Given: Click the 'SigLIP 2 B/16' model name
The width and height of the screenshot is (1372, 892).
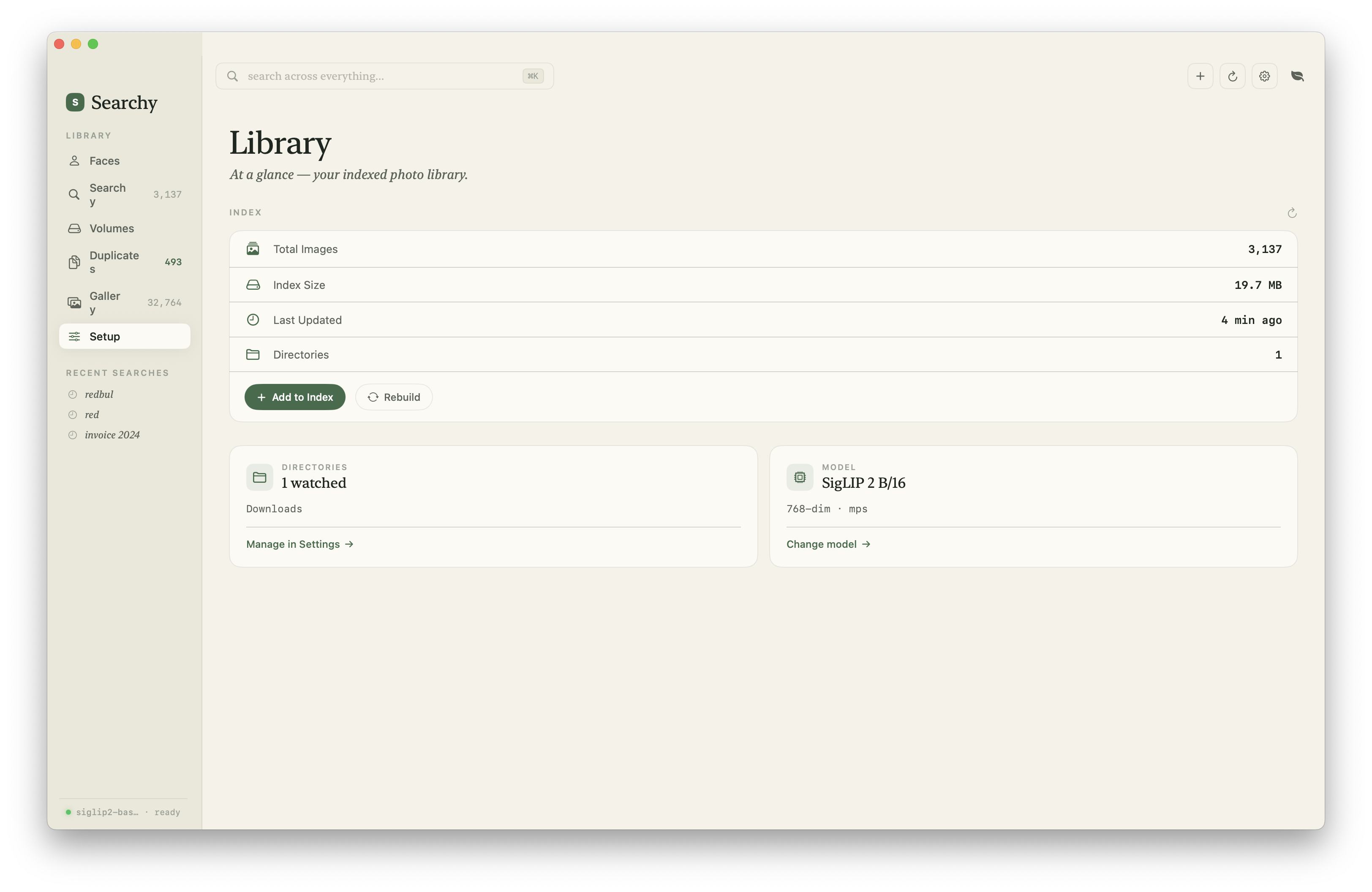Looking at the screenshot, I should [863, 483].
